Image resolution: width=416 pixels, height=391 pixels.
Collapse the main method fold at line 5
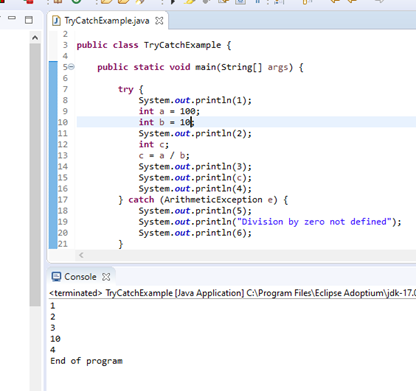(x=71, y=67)
